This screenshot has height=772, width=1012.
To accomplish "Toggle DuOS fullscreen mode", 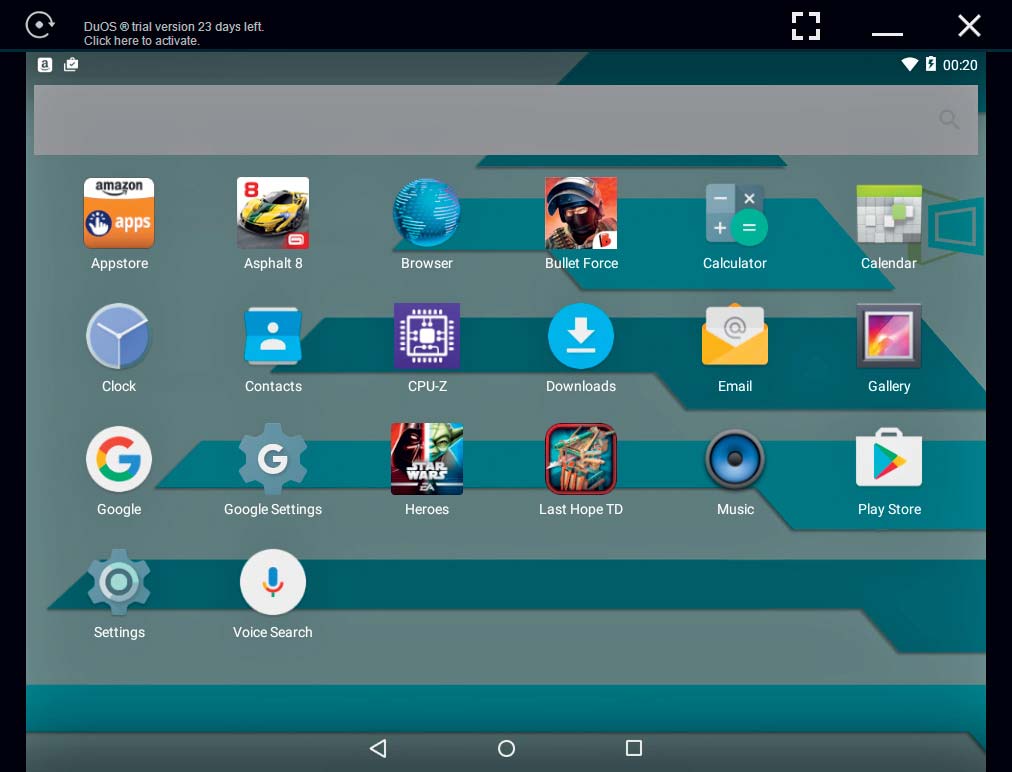I will coord(806,26).
